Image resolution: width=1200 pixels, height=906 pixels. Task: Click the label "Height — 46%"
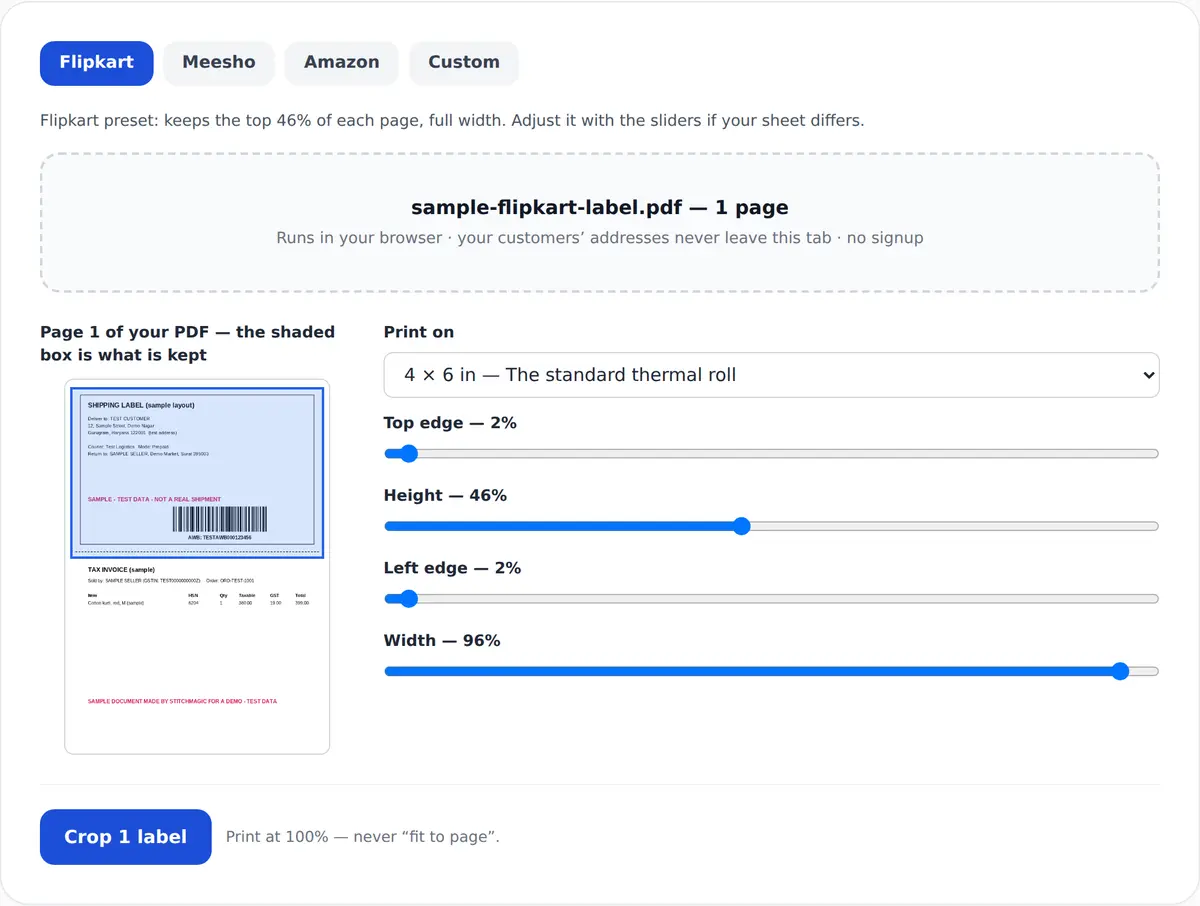pos(445,495)
